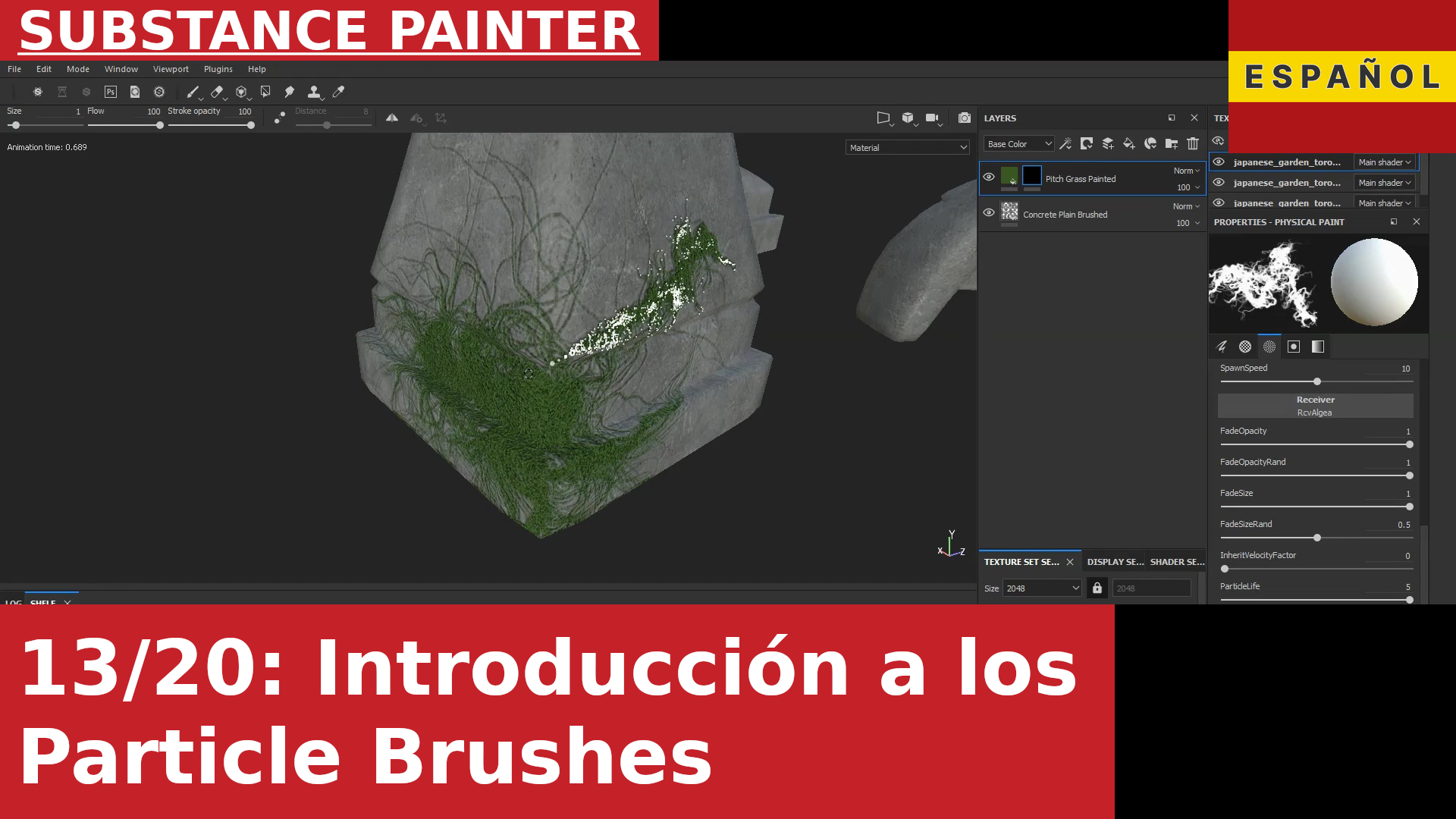Image resolution: width=1456 pixels, height=819 pixels.
Task: Open the Help menu
Action: [x=257, y=69]
